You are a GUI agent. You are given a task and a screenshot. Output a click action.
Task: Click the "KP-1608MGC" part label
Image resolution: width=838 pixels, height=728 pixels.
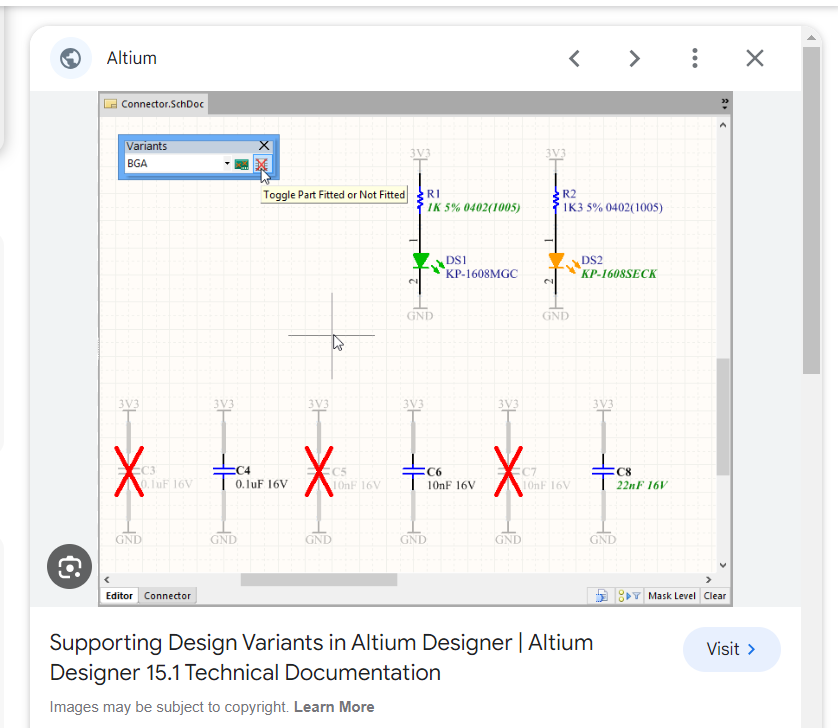pos(482,274)
